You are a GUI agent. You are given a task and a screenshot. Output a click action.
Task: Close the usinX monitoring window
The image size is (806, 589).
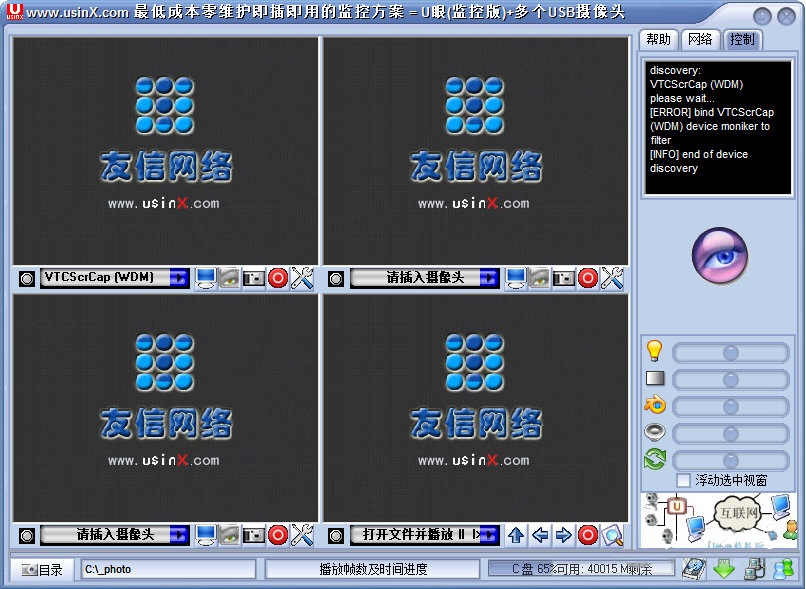tap(786, 16)
